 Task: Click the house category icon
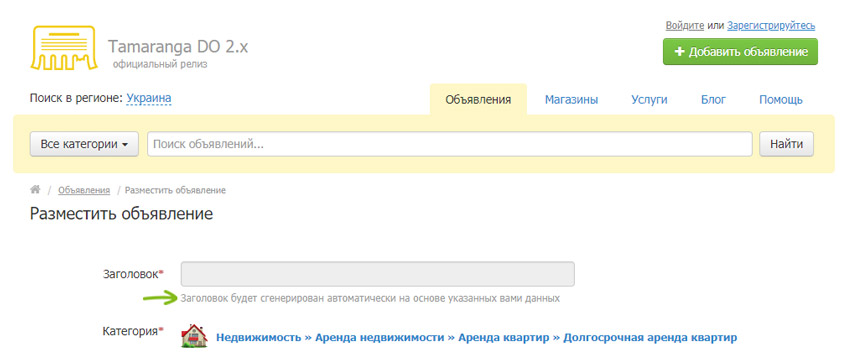click(194, 336)
